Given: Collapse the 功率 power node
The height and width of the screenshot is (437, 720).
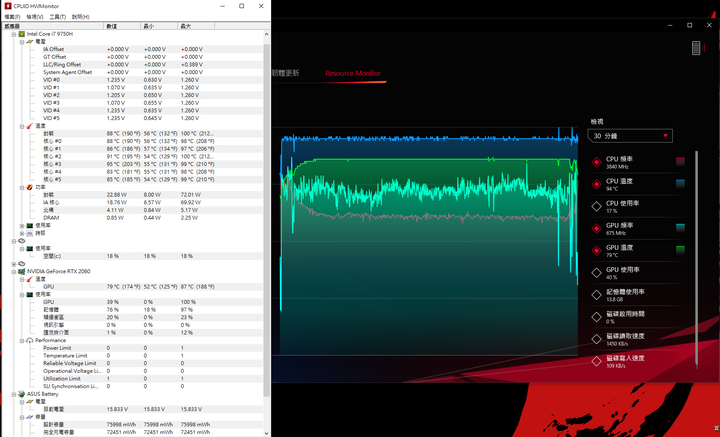Looking at the screenshot, I should coord(22,187).
